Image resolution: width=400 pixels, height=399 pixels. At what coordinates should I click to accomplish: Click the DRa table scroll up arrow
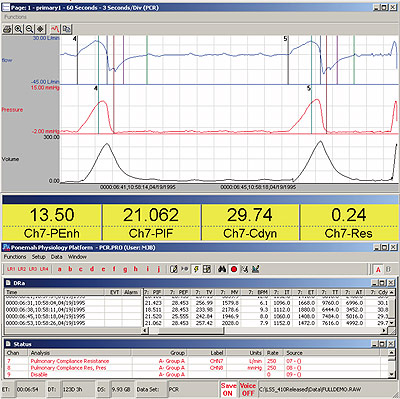pyautogui.click(x=392, y=292)
